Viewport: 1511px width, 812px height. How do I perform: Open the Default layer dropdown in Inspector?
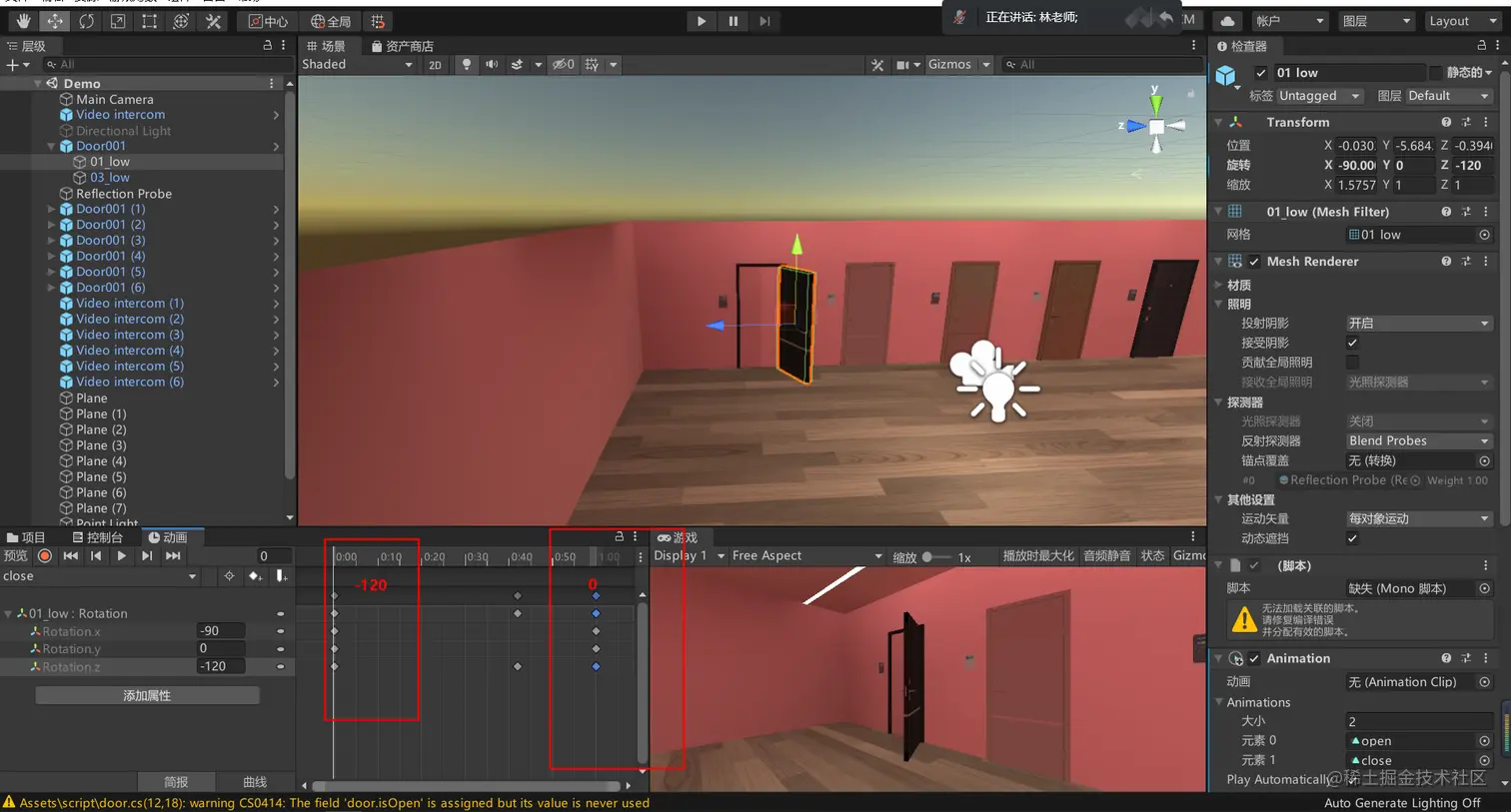pyautogui.click(x=1448, y=96)
